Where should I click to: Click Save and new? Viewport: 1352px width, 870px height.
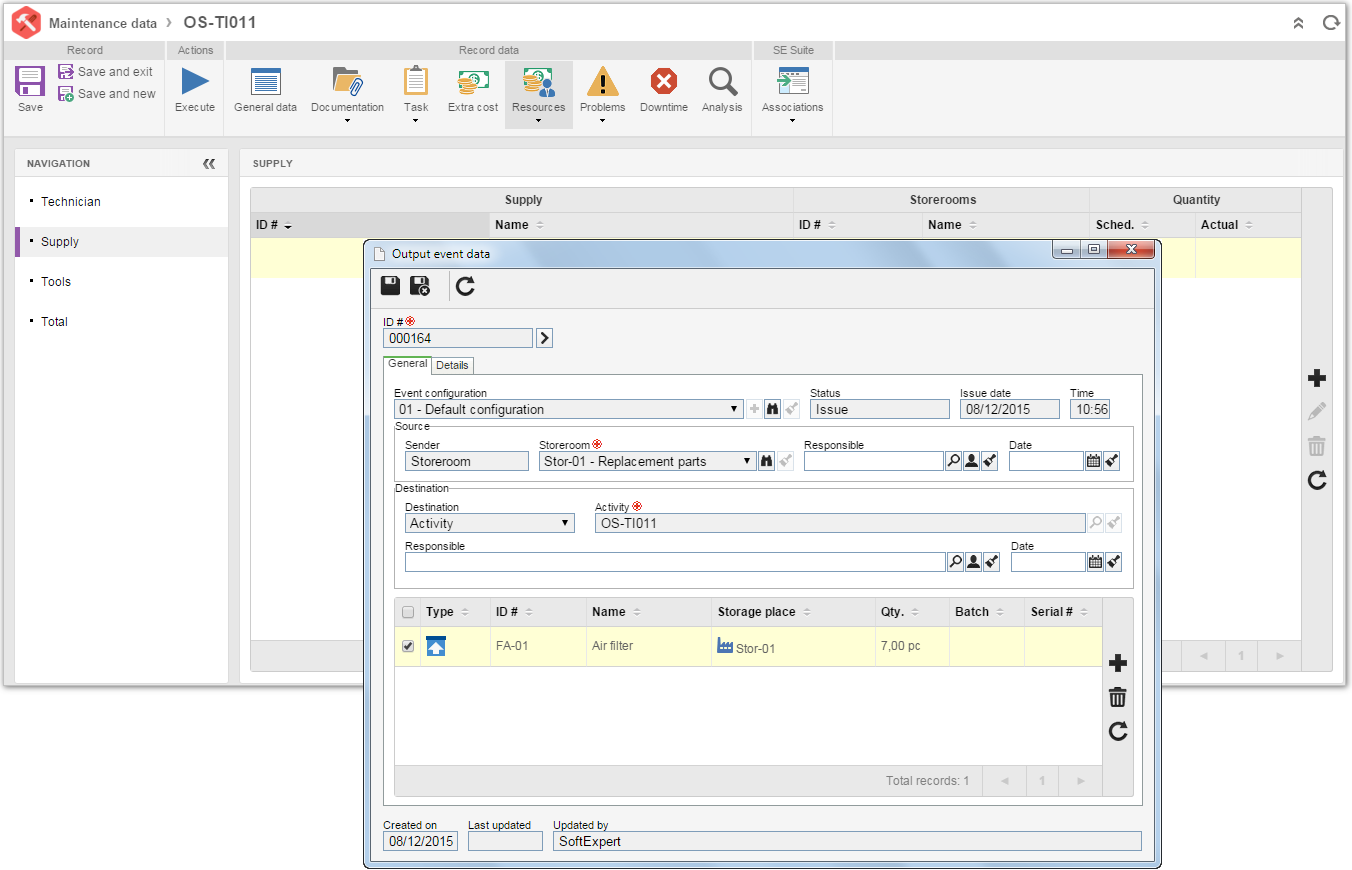106,94
